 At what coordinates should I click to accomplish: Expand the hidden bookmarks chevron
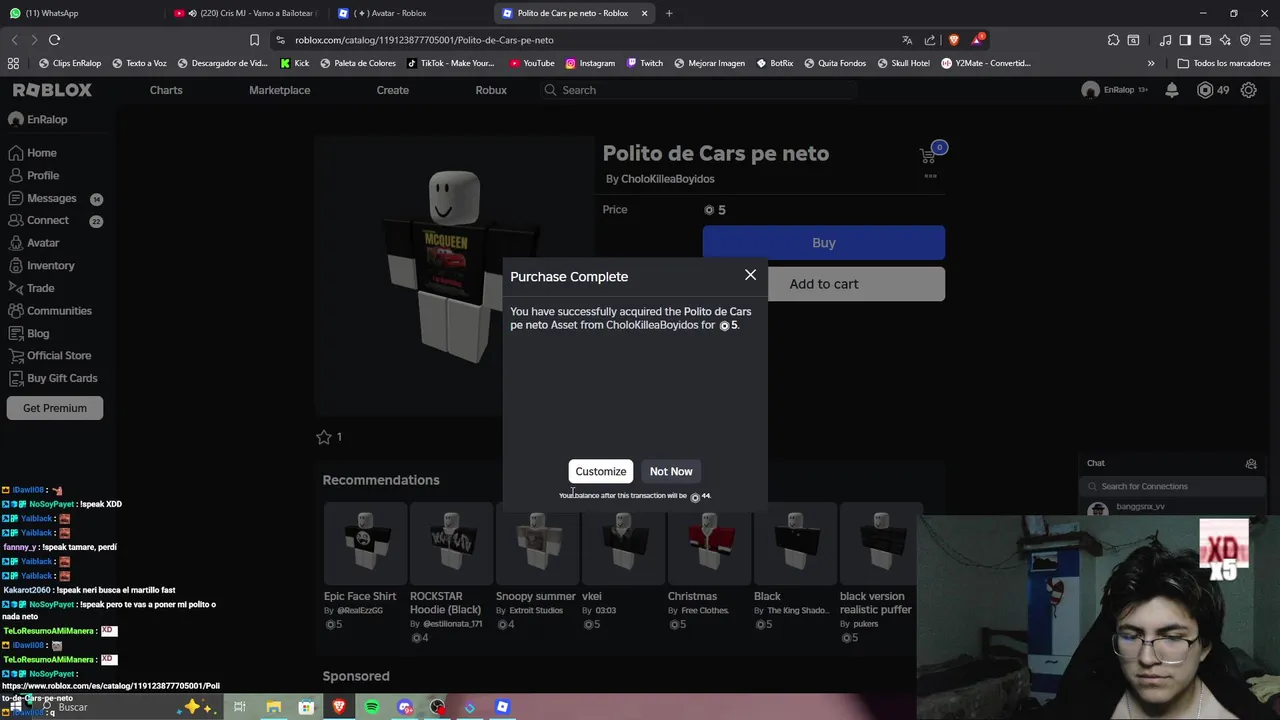(x=1151, y=63)
